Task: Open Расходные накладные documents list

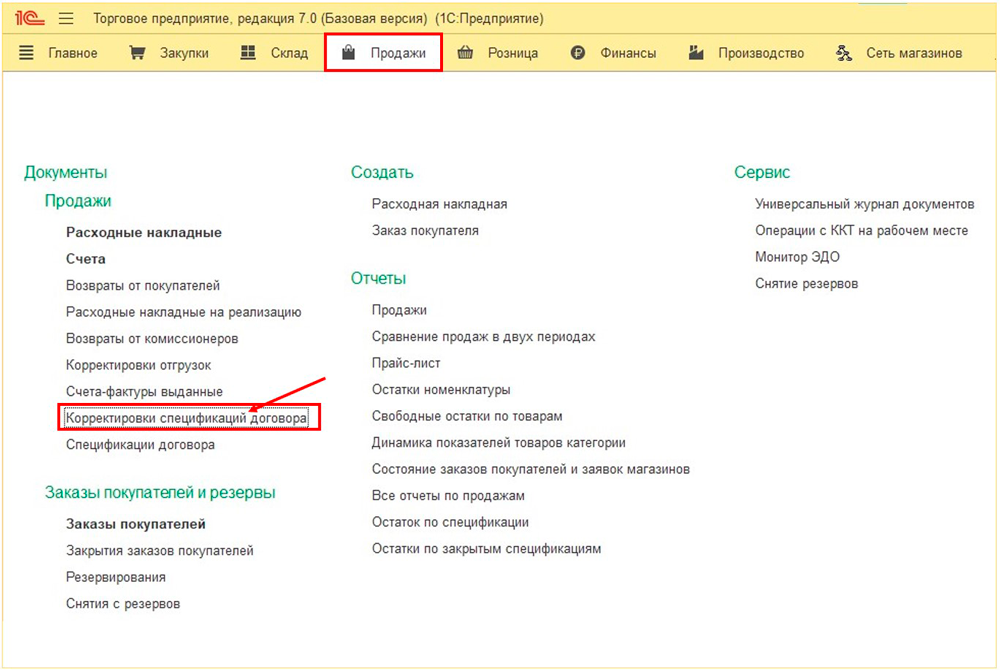Action: [144, 232]
